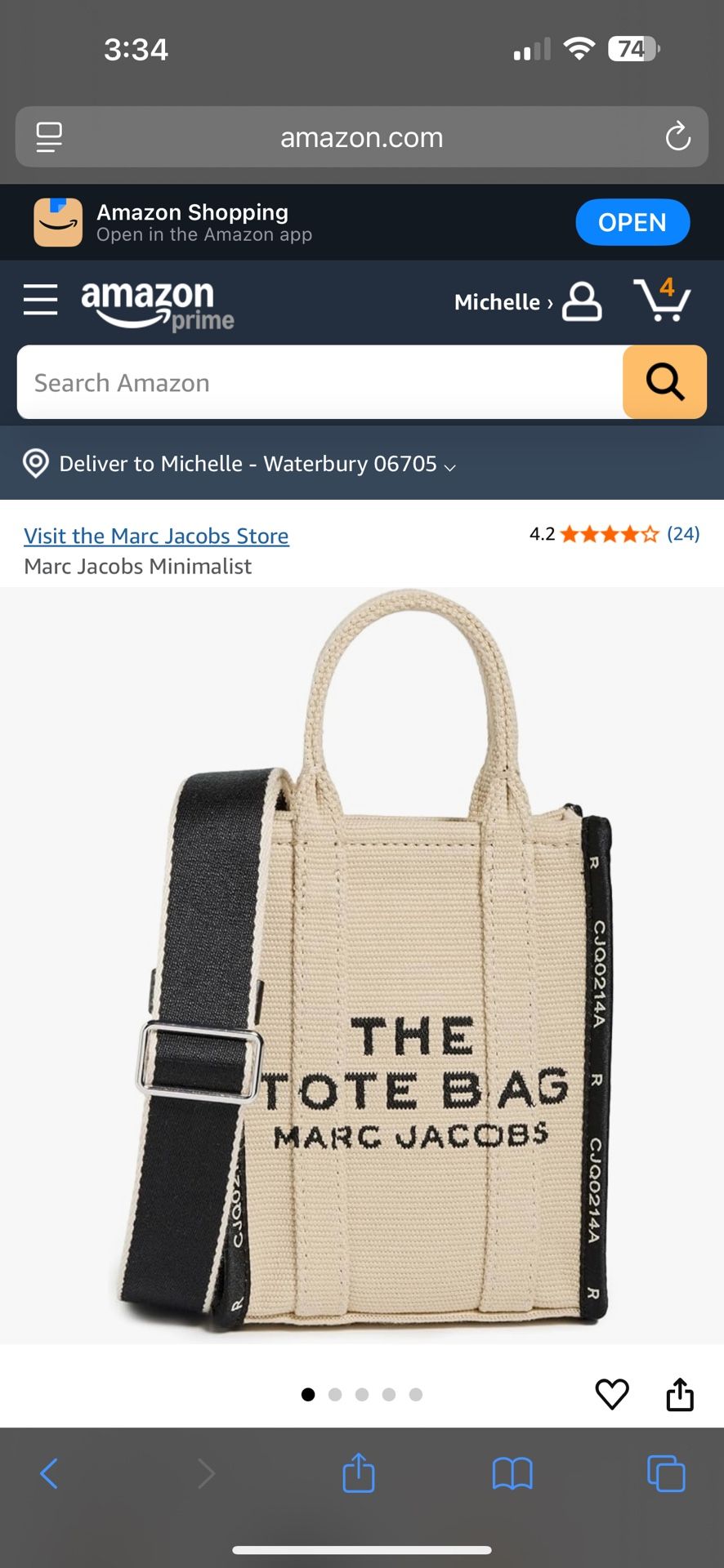Reload the page in Safari
Image resolution: width=724 pixels, height=1568 pixels.
point(677,136)
